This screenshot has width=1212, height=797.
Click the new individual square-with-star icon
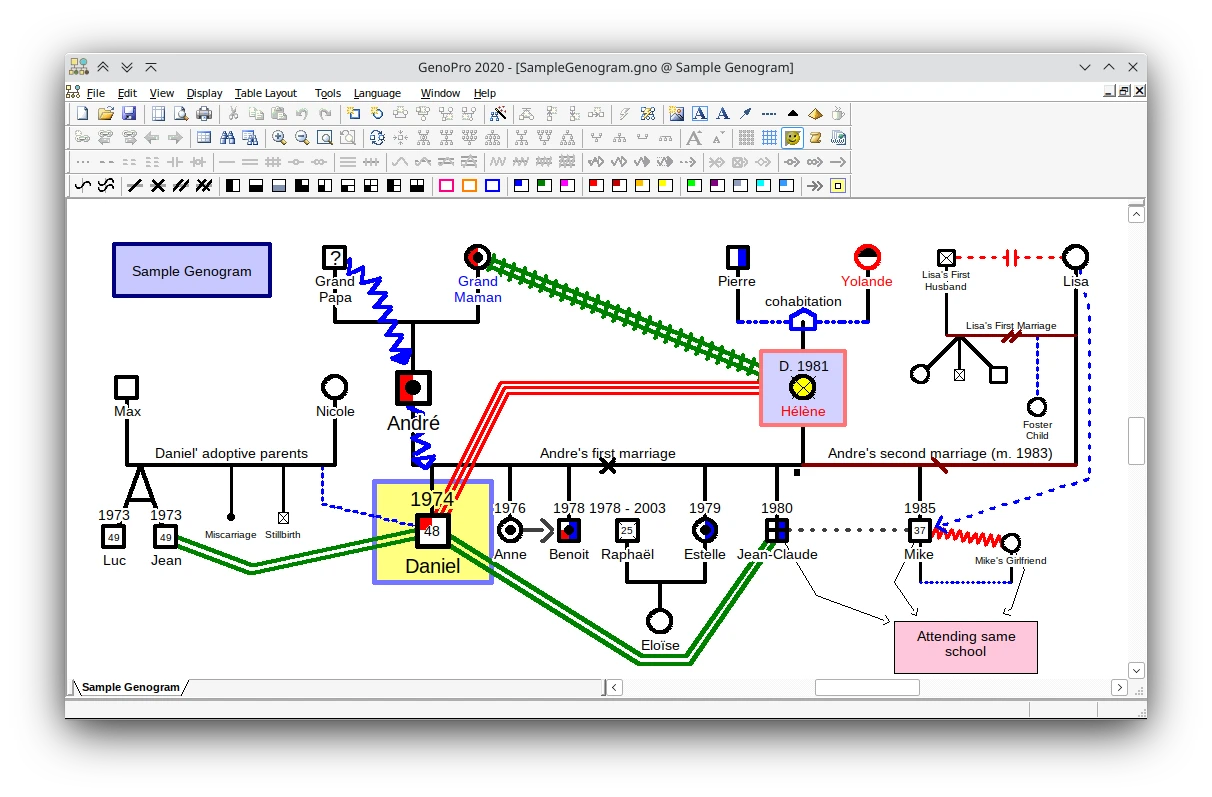[353, 113]
